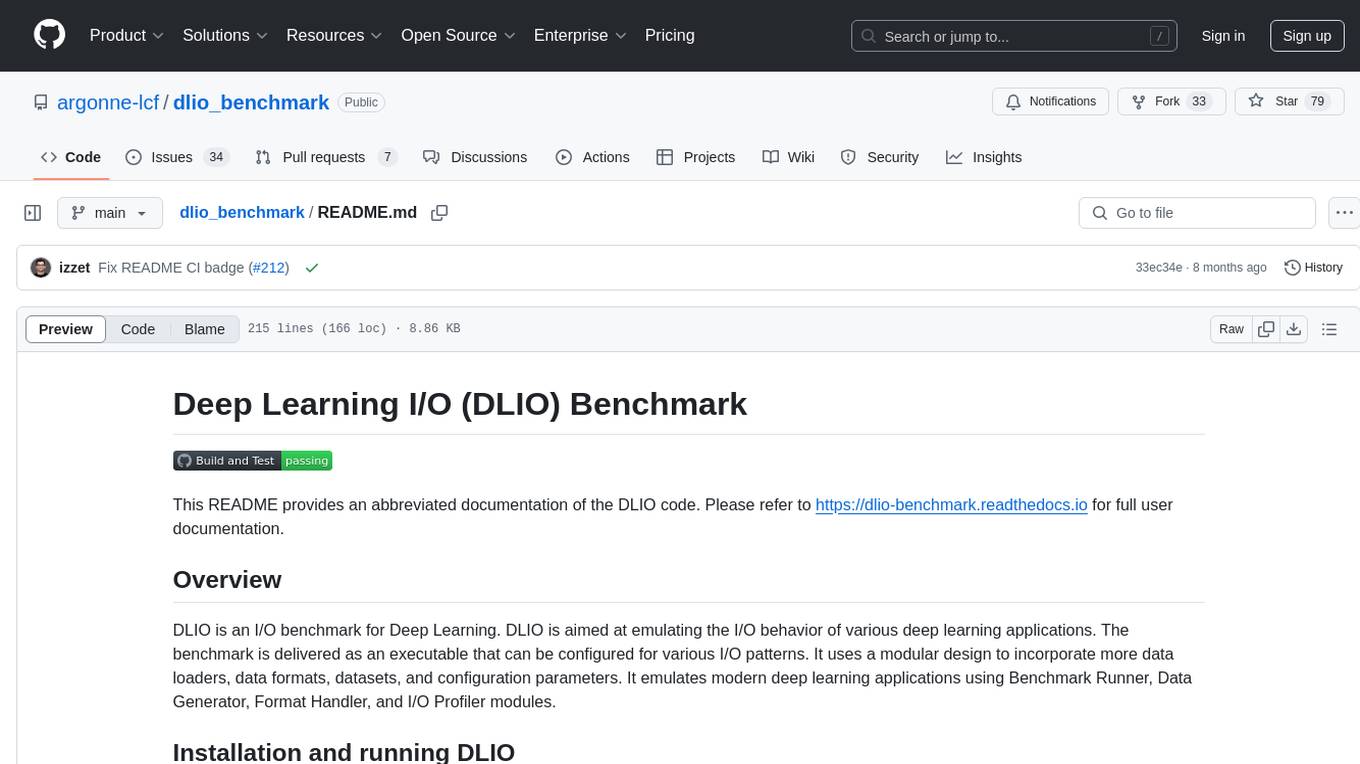
Task: Open the Insights tab
Action: coord(984,157)
